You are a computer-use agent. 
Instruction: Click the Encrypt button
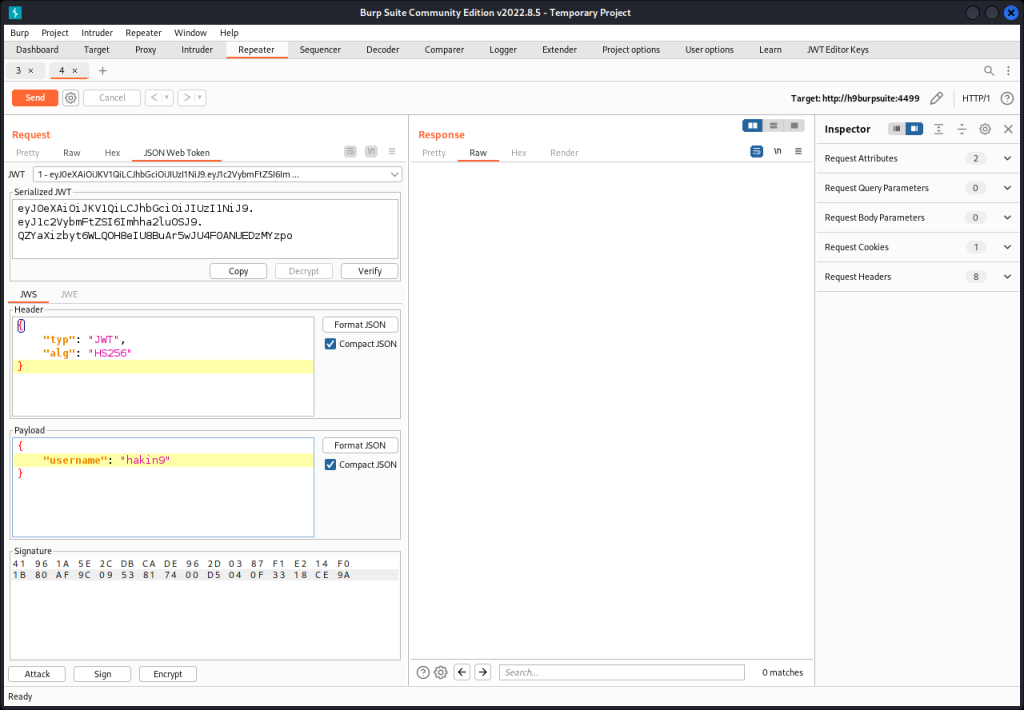point(168,674)
